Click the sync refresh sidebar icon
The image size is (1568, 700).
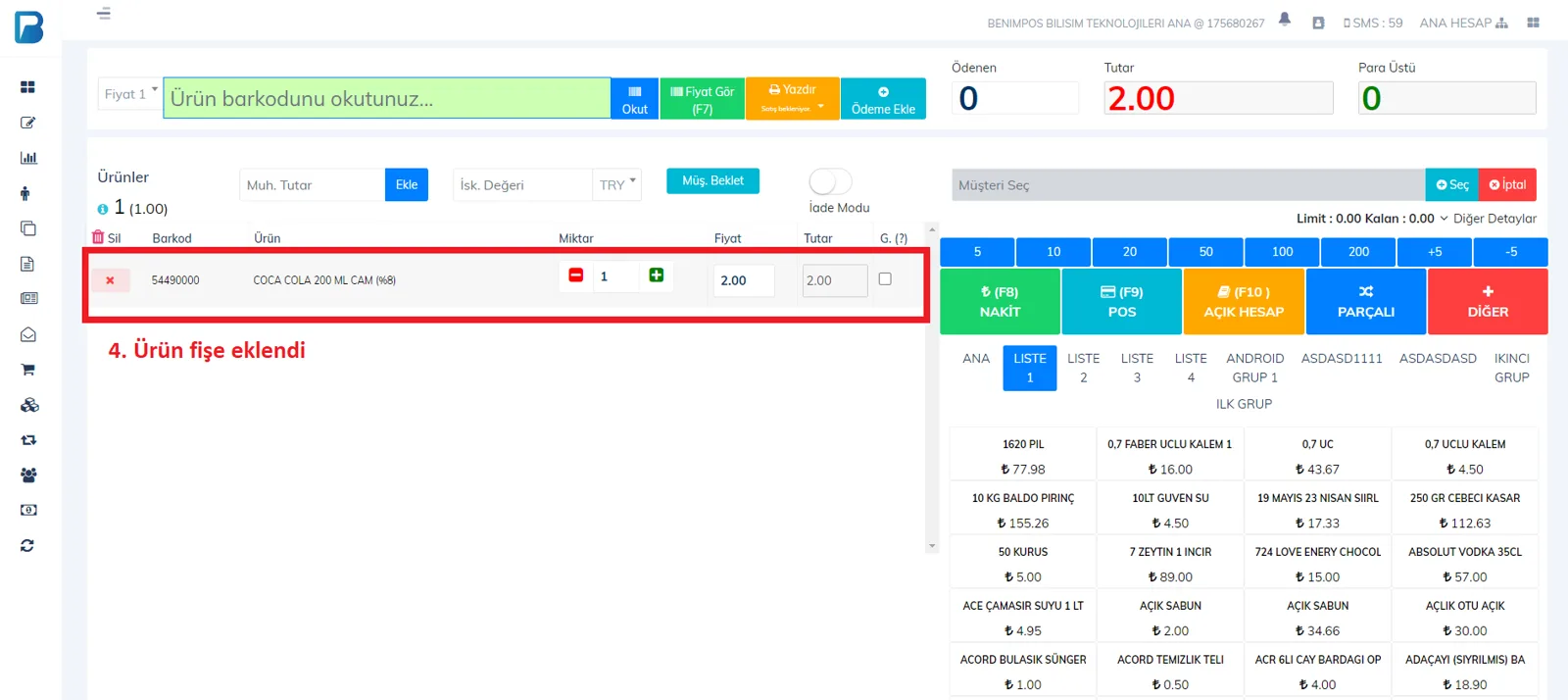pyautogui.click(x=27, y=545)
